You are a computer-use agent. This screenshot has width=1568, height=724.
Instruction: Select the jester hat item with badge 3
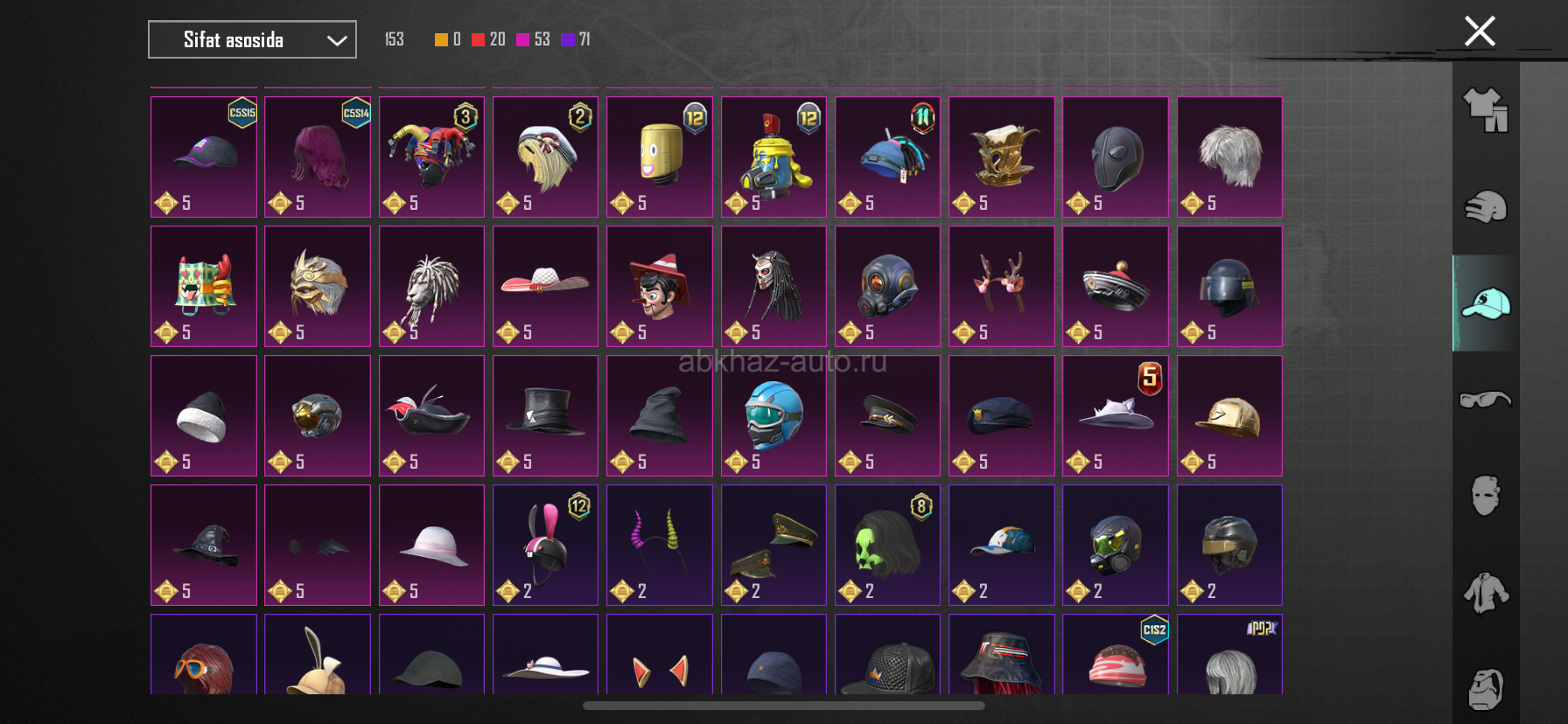[x=431, y=157]
